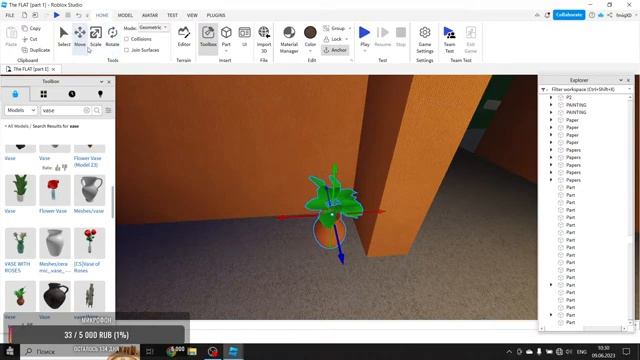Choose the Scale tool
This screenshot has height=360, width=640.
[x=96, y=36]
